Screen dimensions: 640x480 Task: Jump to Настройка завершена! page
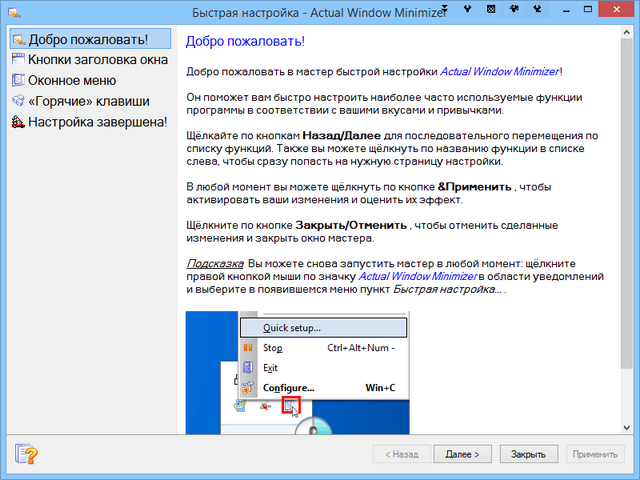(88, 122)
